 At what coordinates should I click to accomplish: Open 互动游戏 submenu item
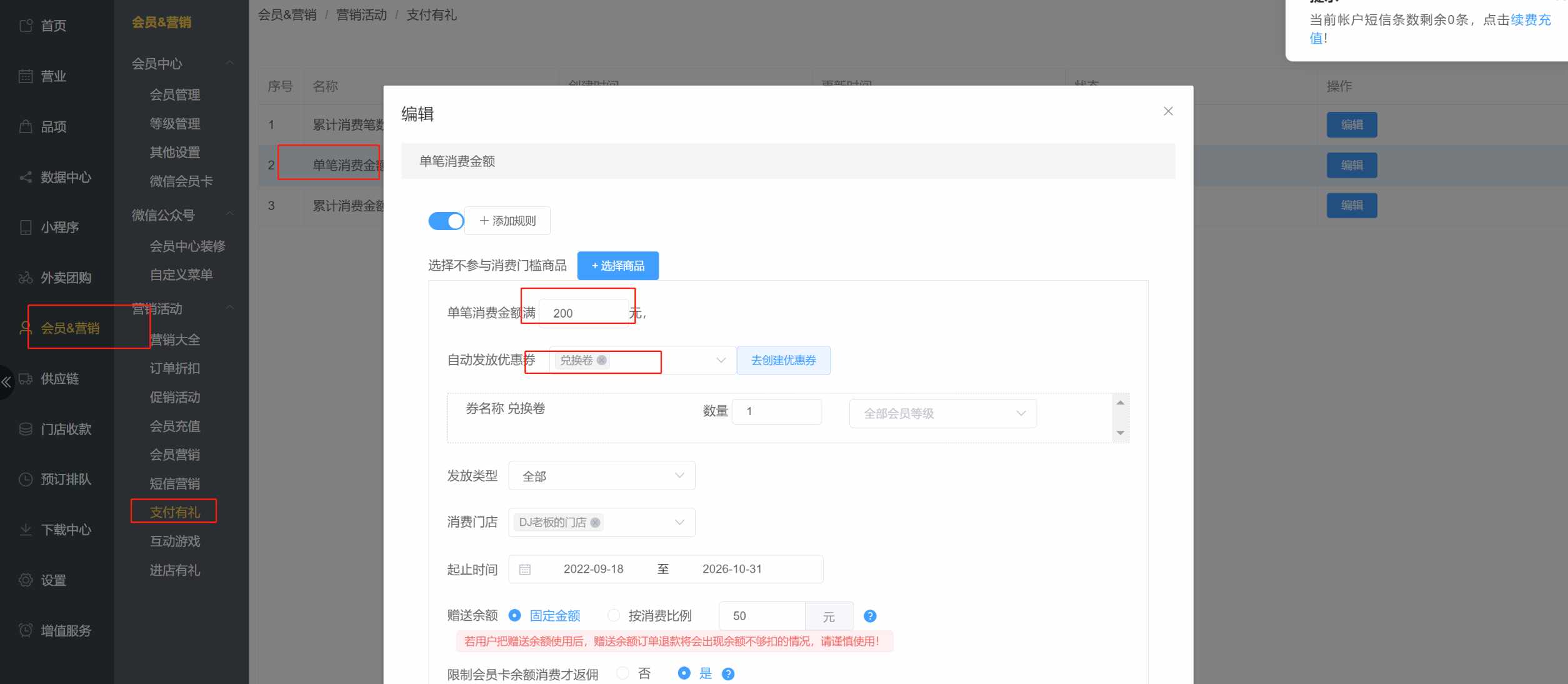175,541
